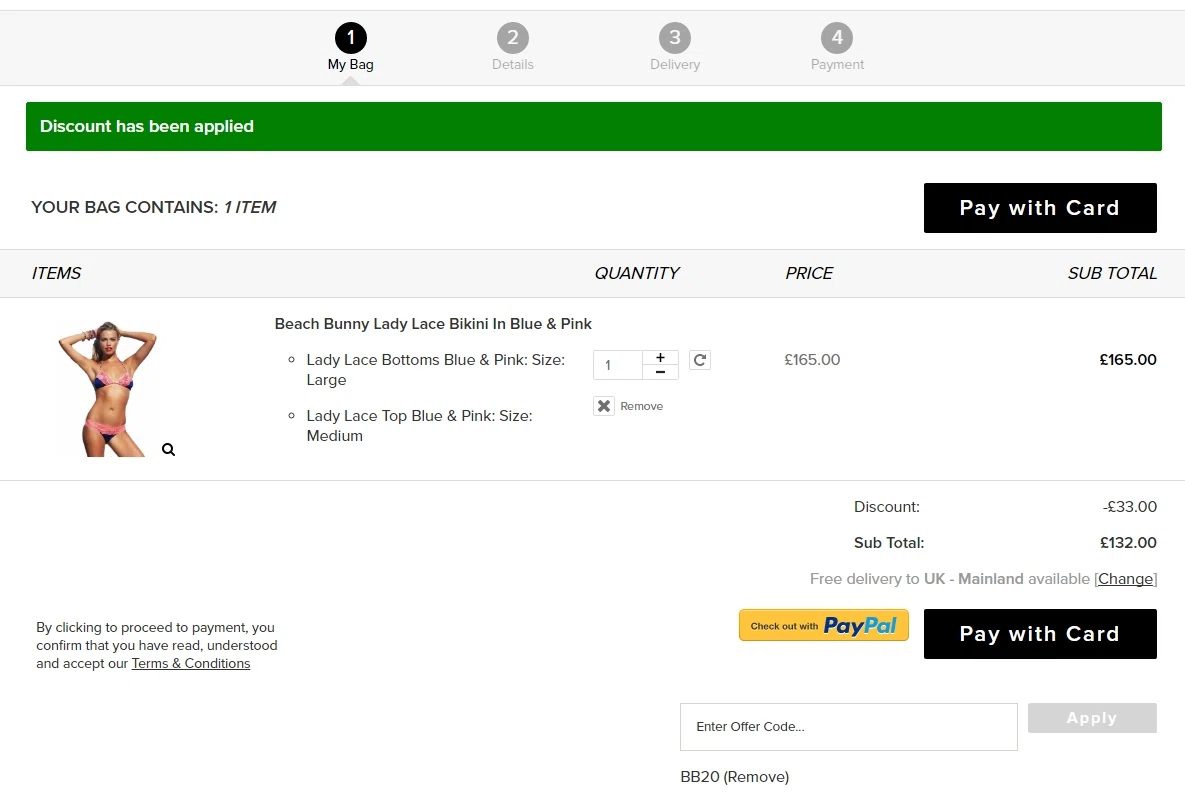Viewport: 1185px width, 793px height.
Task: Click the magnifier icon on product image
Action: (169, 450)
